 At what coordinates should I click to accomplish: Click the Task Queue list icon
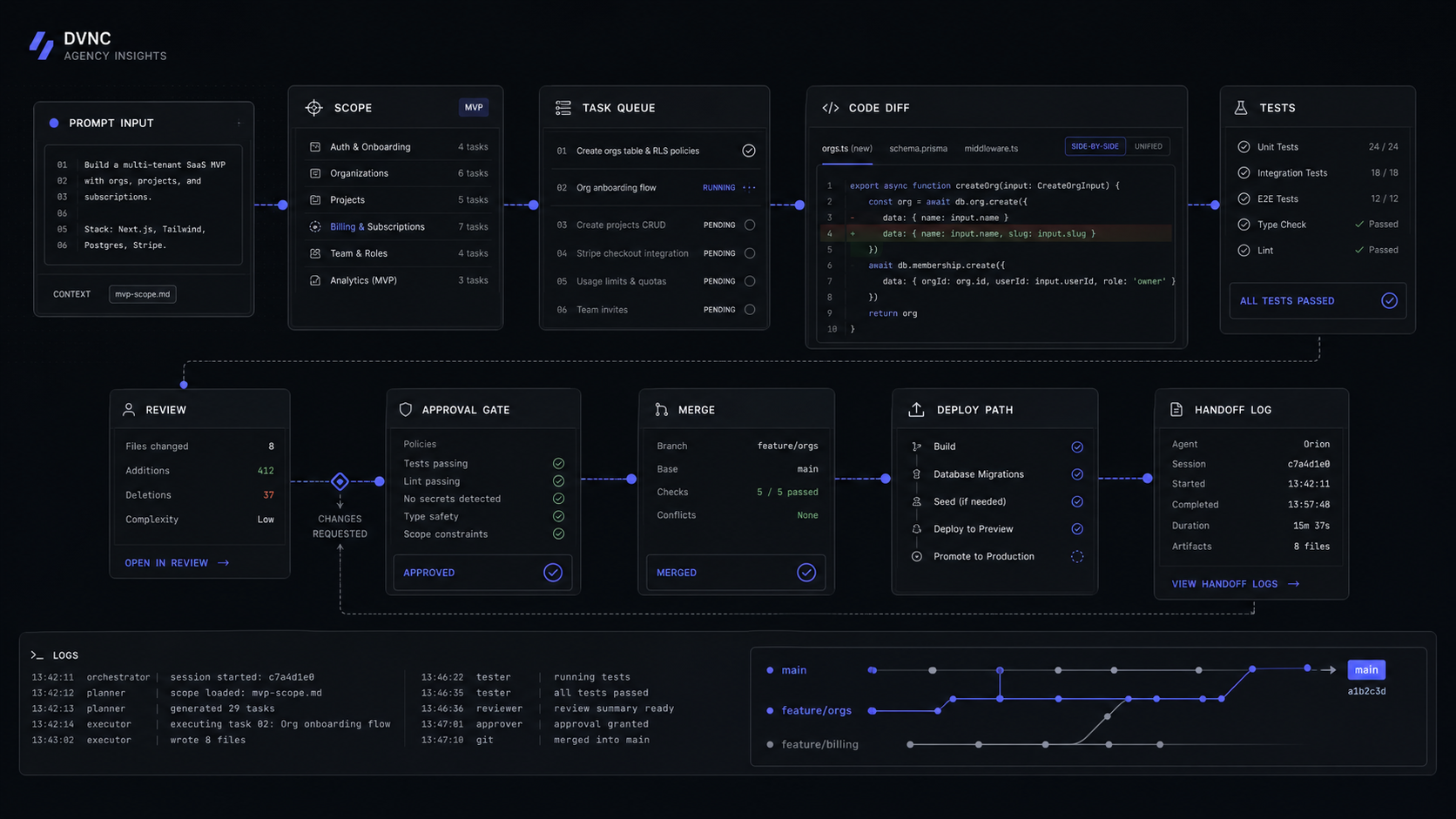[x=563, y=108]
